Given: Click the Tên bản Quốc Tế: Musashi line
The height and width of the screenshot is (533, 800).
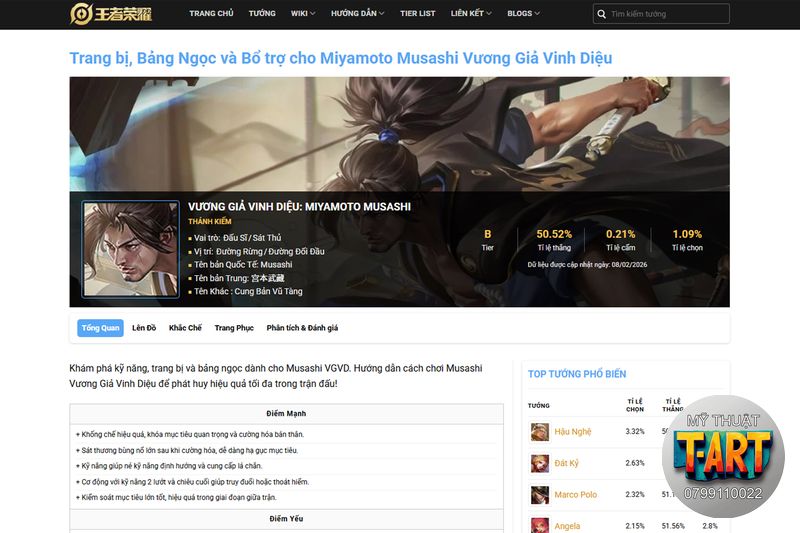Looking at the screenshot, I should (240, 265).
